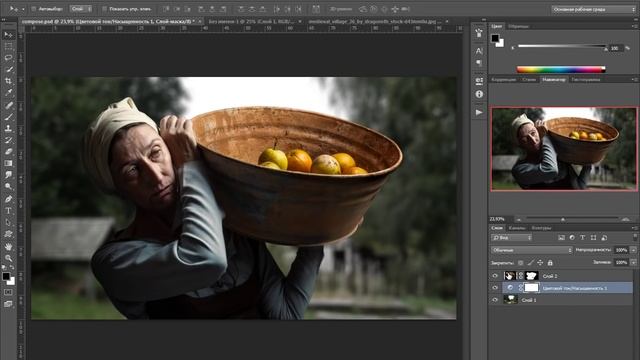The width and height of the screenshot is (640, 360).
Task: Select the Eyedropper tool
Action: (8, 93)
